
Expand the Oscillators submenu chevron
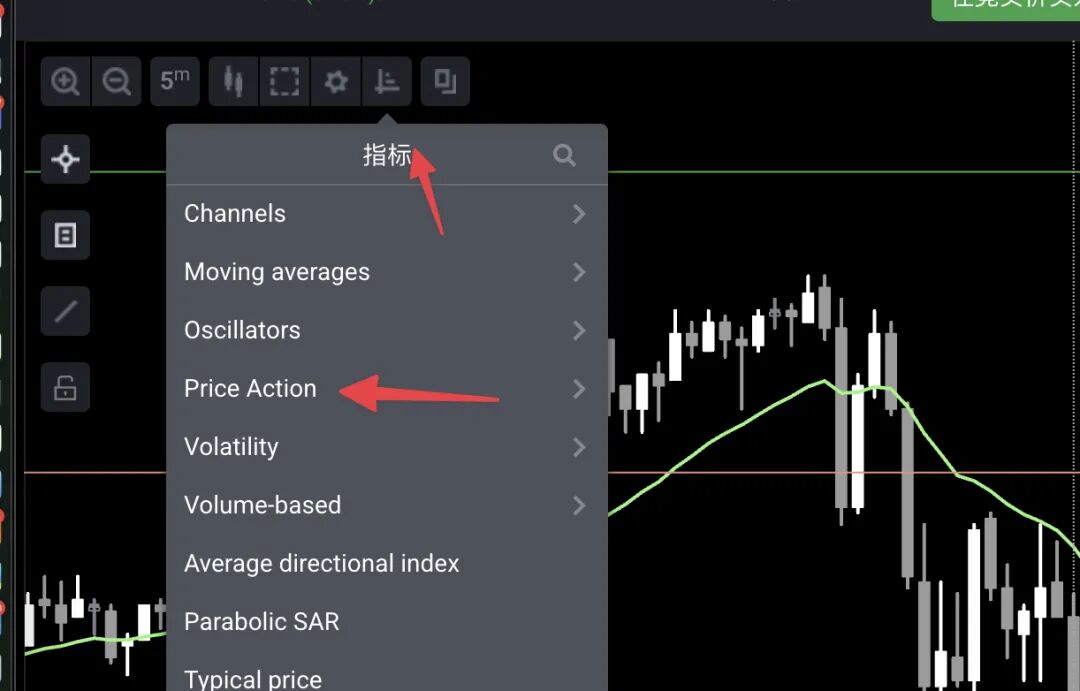click(579, 330)
